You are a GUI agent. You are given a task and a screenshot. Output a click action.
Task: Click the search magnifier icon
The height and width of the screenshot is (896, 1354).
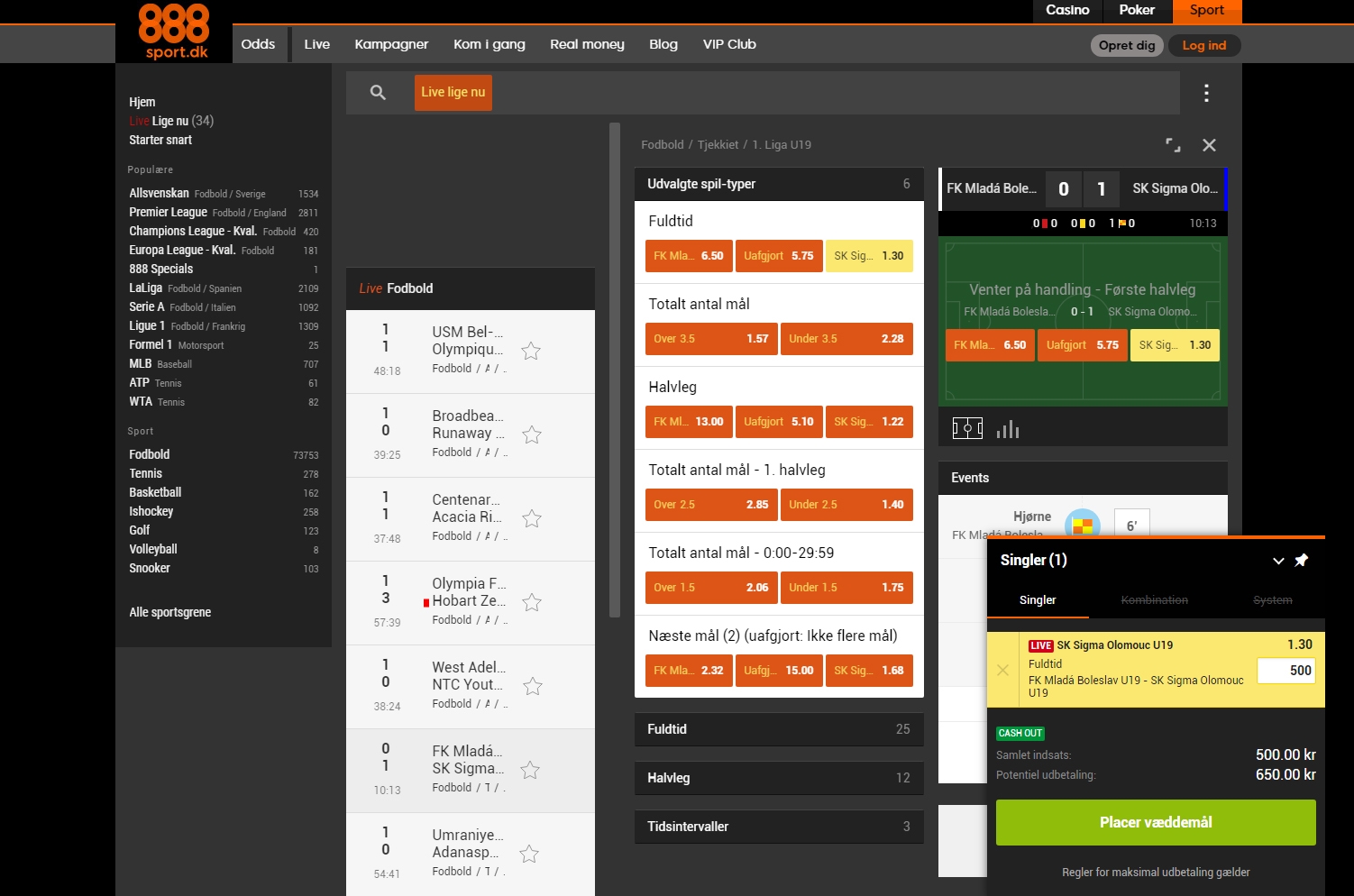[x=378, y=92]
